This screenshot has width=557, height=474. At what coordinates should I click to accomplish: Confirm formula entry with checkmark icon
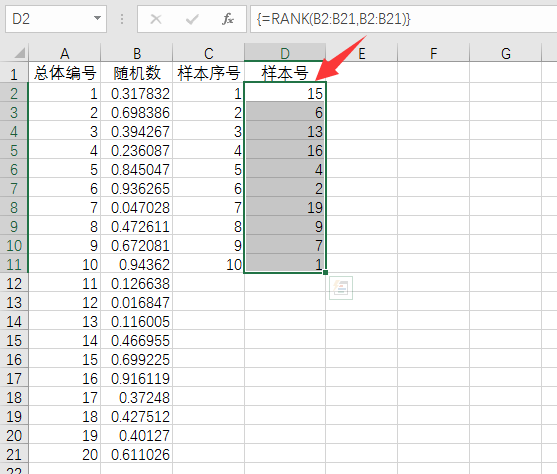coord(192,19)
